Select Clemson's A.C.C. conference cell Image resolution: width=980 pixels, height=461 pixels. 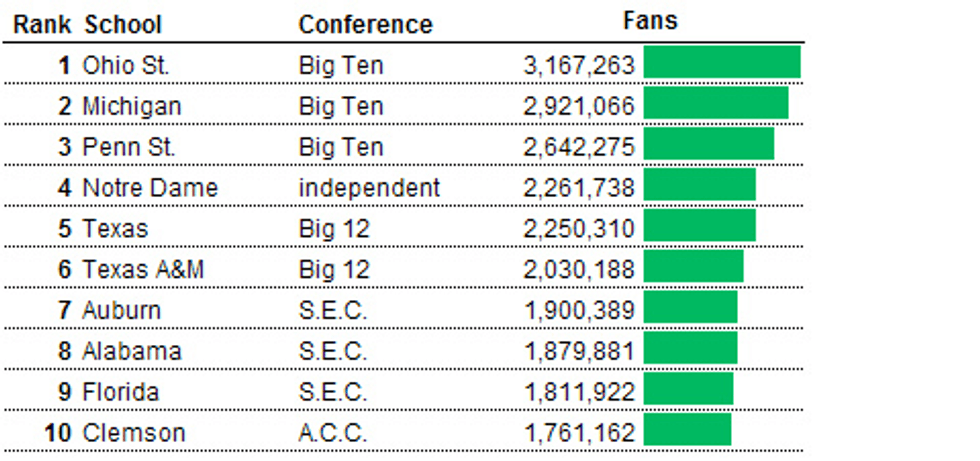click(332, 433)
